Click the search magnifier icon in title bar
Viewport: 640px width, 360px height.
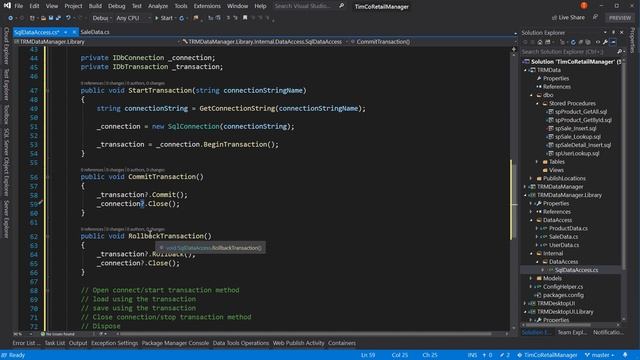pos(341,6)
